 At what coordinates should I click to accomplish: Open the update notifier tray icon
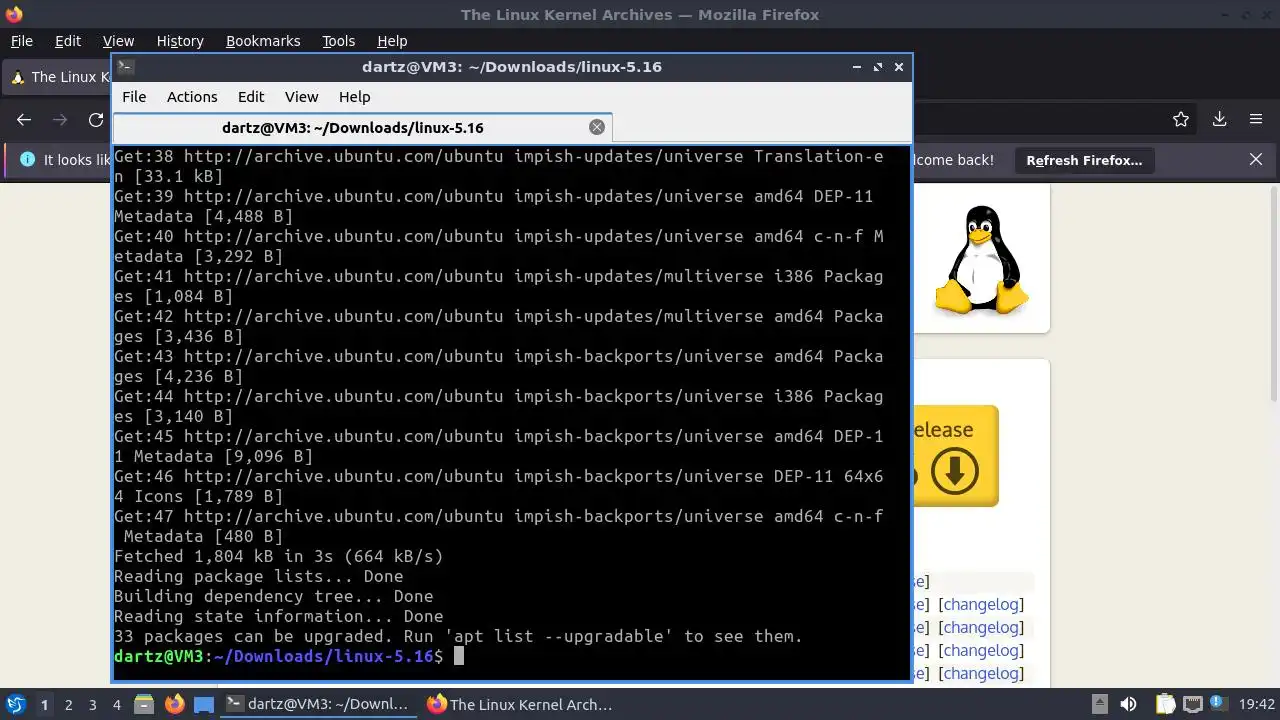click(1218, 704)
